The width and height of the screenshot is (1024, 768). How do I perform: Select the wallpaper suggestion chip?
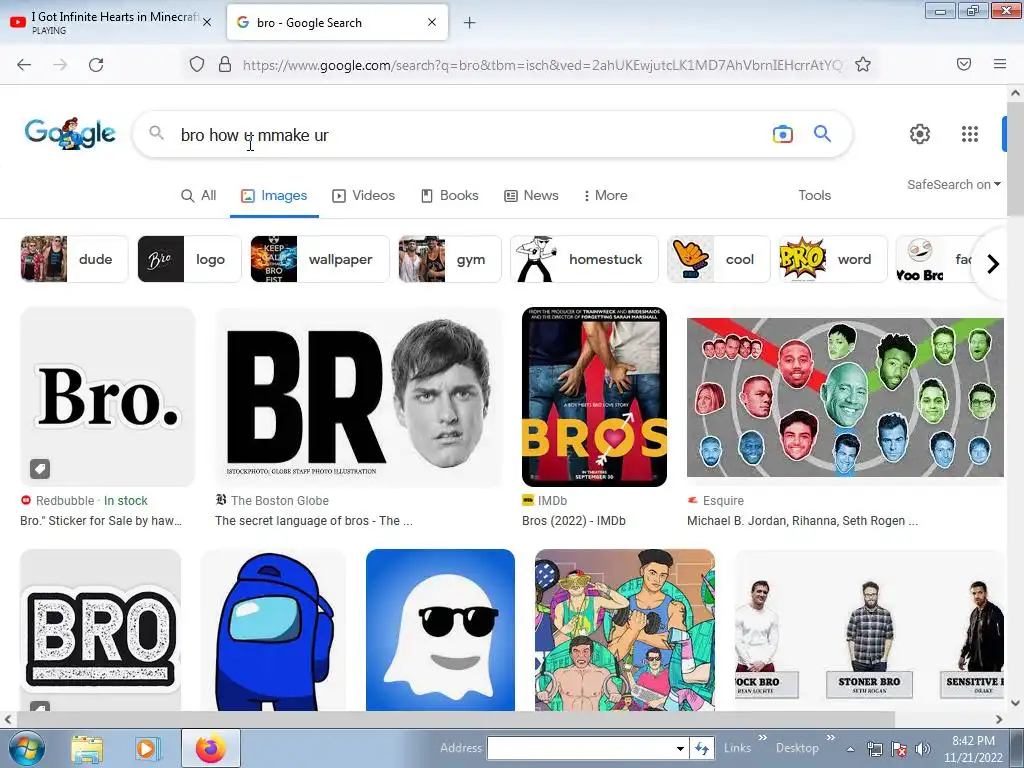(319, 259)
